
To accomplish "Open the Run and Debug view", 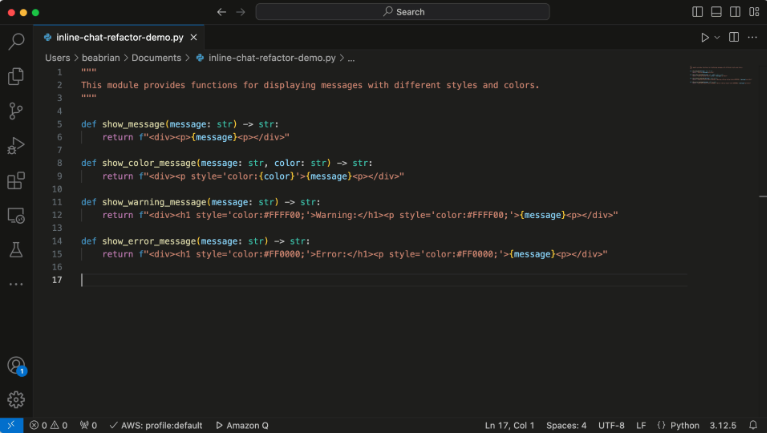I will point(16,146).
